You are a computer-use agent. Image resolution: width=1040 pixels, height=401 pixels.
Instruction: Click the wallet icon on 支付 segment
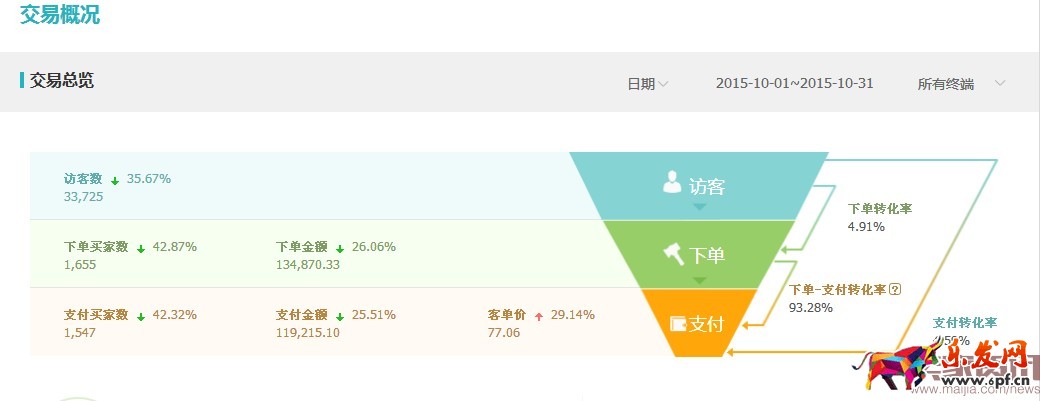pos(677,324)
